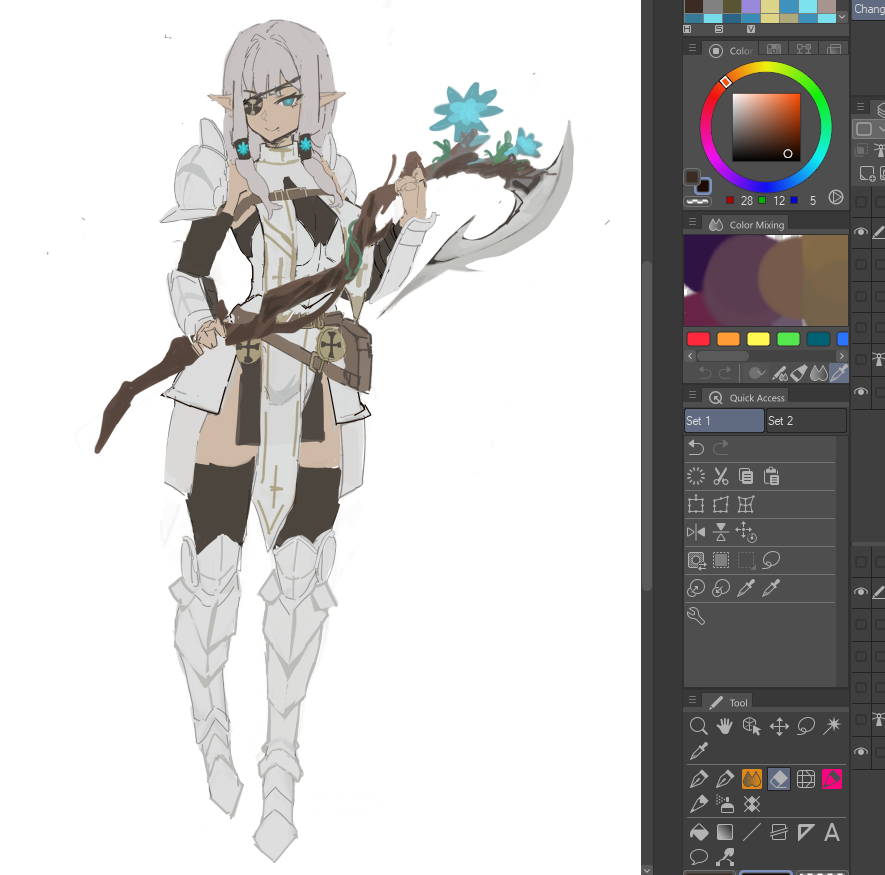Select the Lasso selection tool in Tool panel
Screen dimensions: 885x875
pyautogui.click(x=806, y=725)
